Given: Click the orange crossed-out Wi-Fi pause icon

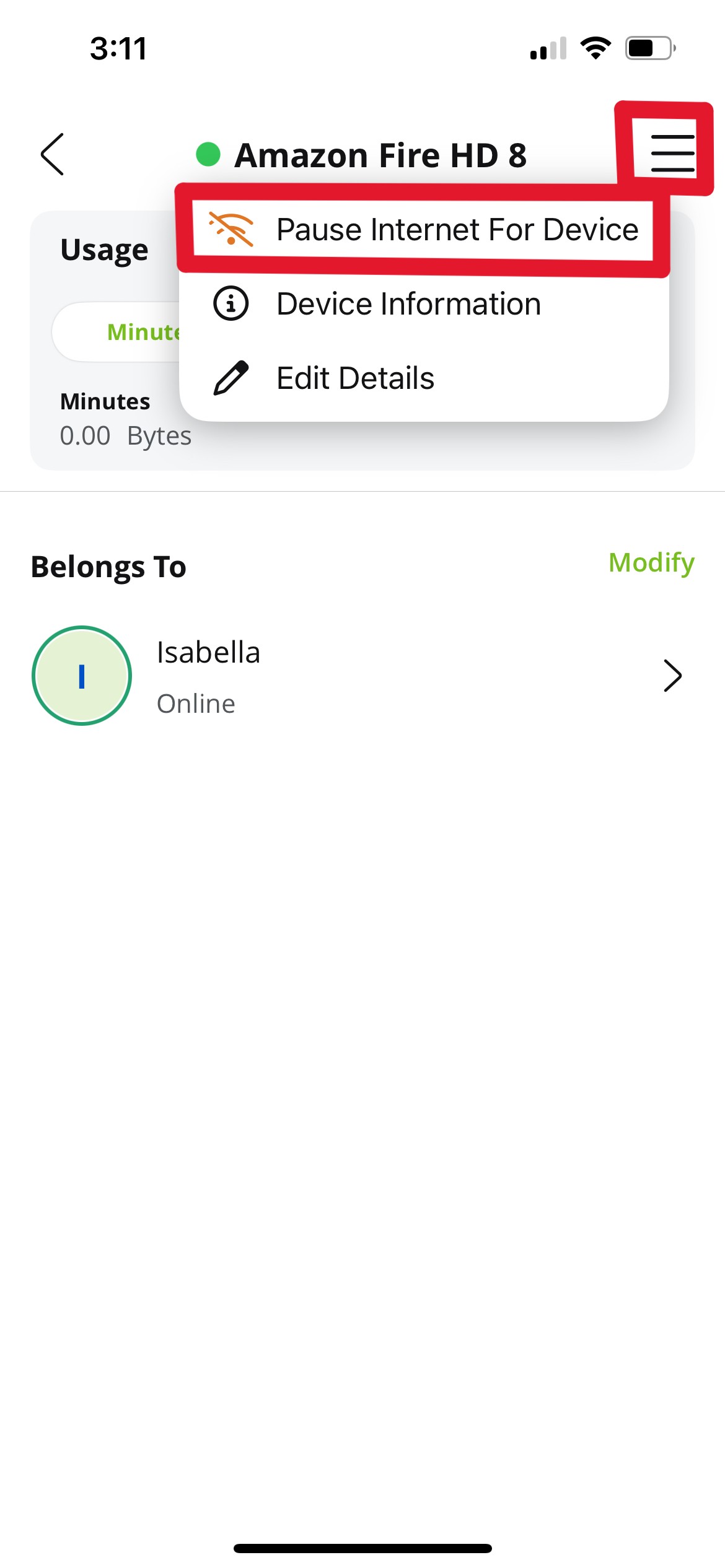Looking at the screenshot, I should 231,229.
